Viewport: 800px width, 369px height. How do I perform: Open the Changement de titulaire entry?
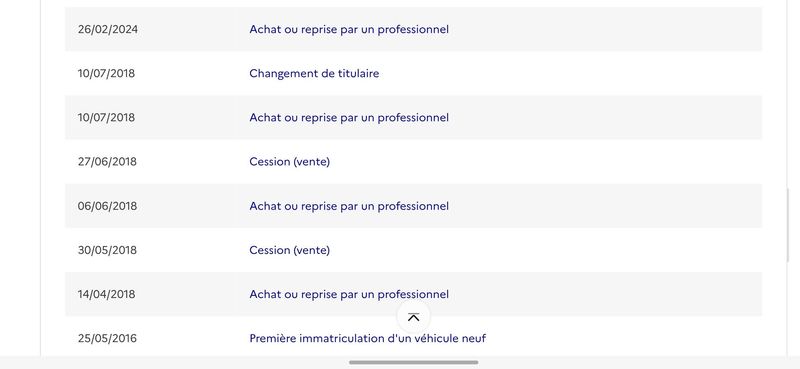[314, 73]
